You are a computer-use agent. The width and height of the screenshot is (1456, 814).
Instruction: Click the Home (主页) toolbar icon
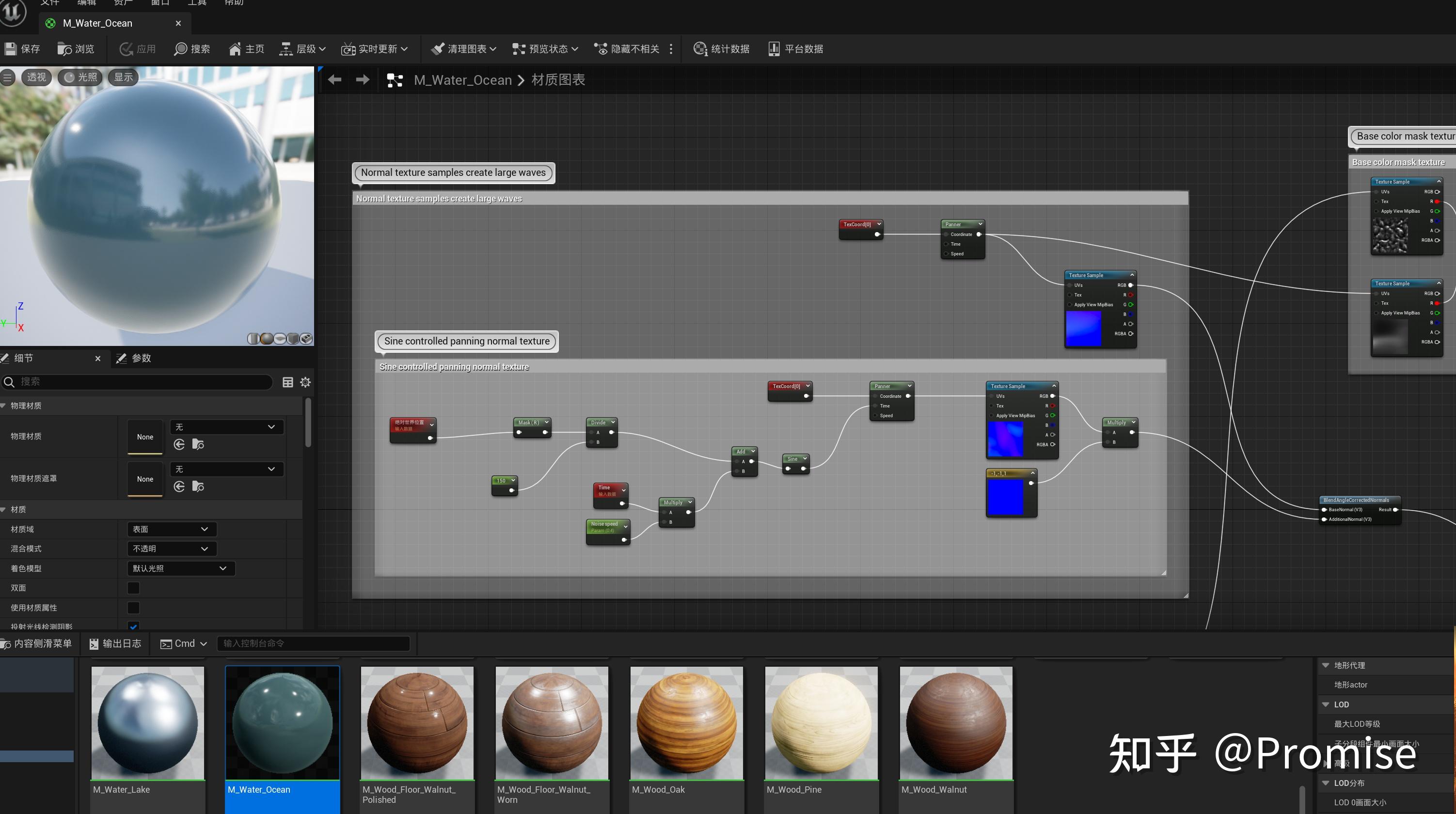(x=235, y=49)
